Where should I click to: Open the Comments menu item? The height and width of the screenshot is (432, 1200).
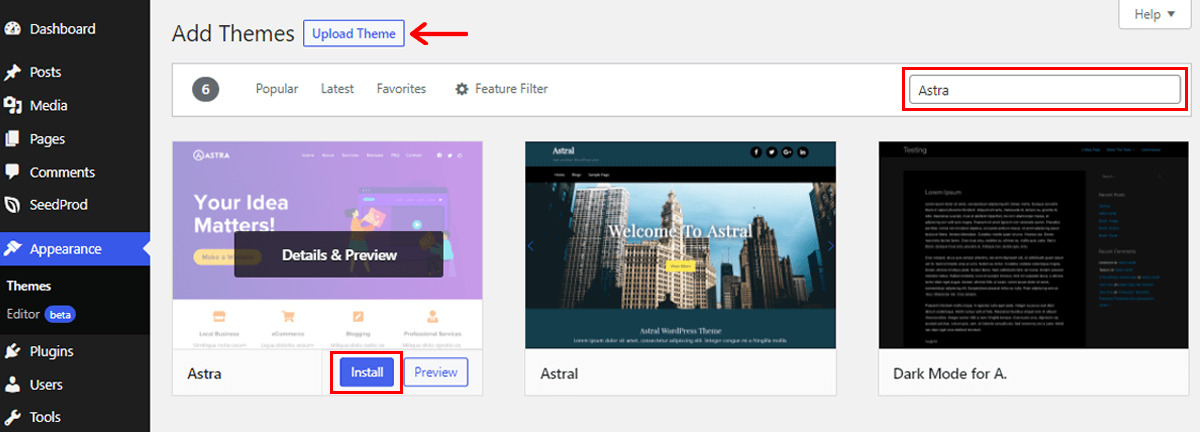point(75,172)
